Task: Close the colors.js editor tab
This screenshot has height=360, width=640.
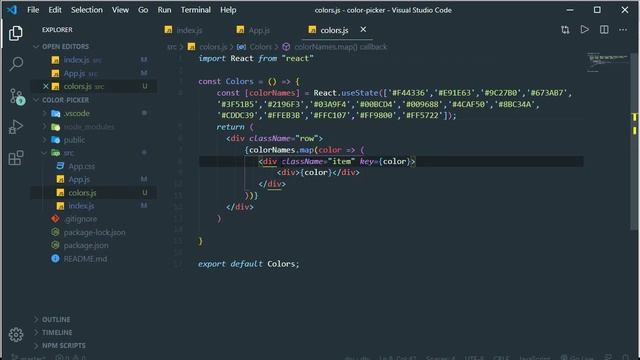Action: (x=363, y=29)
